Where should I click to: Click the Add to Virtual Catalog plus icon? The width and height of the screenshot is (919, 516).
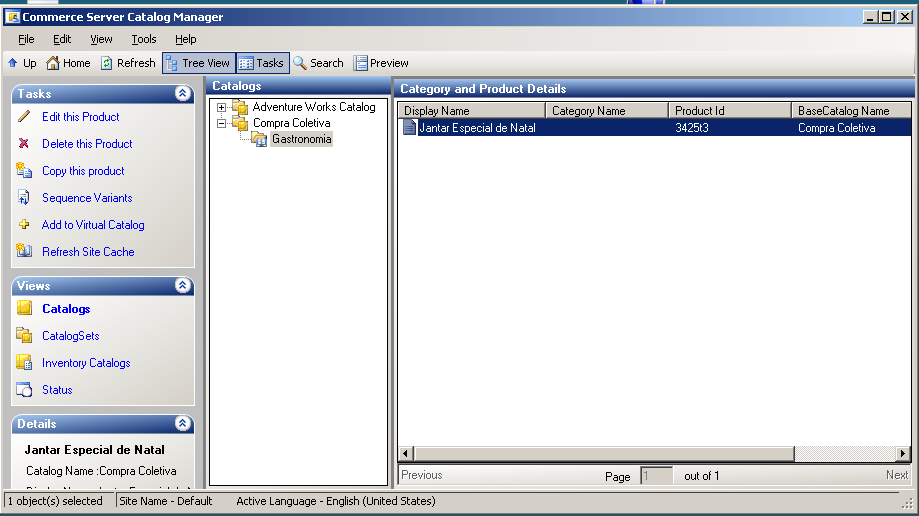(24, 224)
